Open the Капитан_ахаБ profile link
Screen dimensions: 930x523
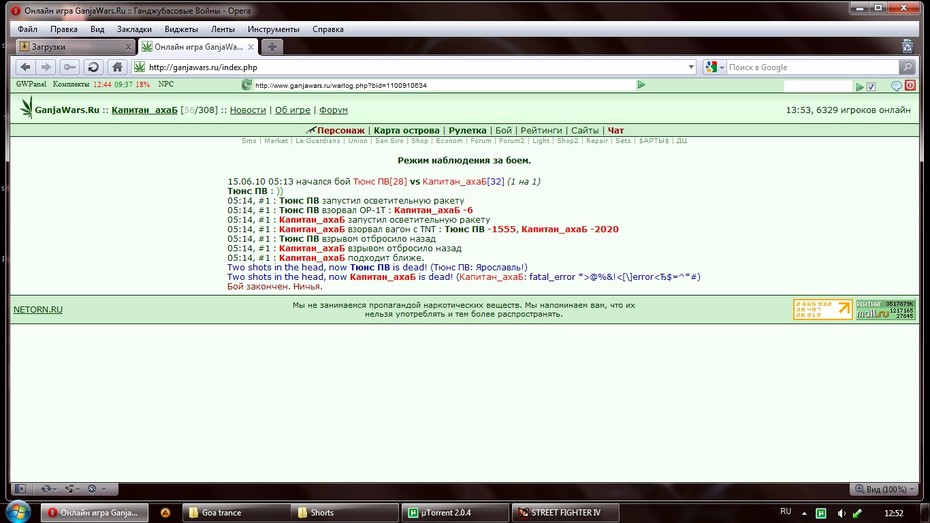point(145,110)
